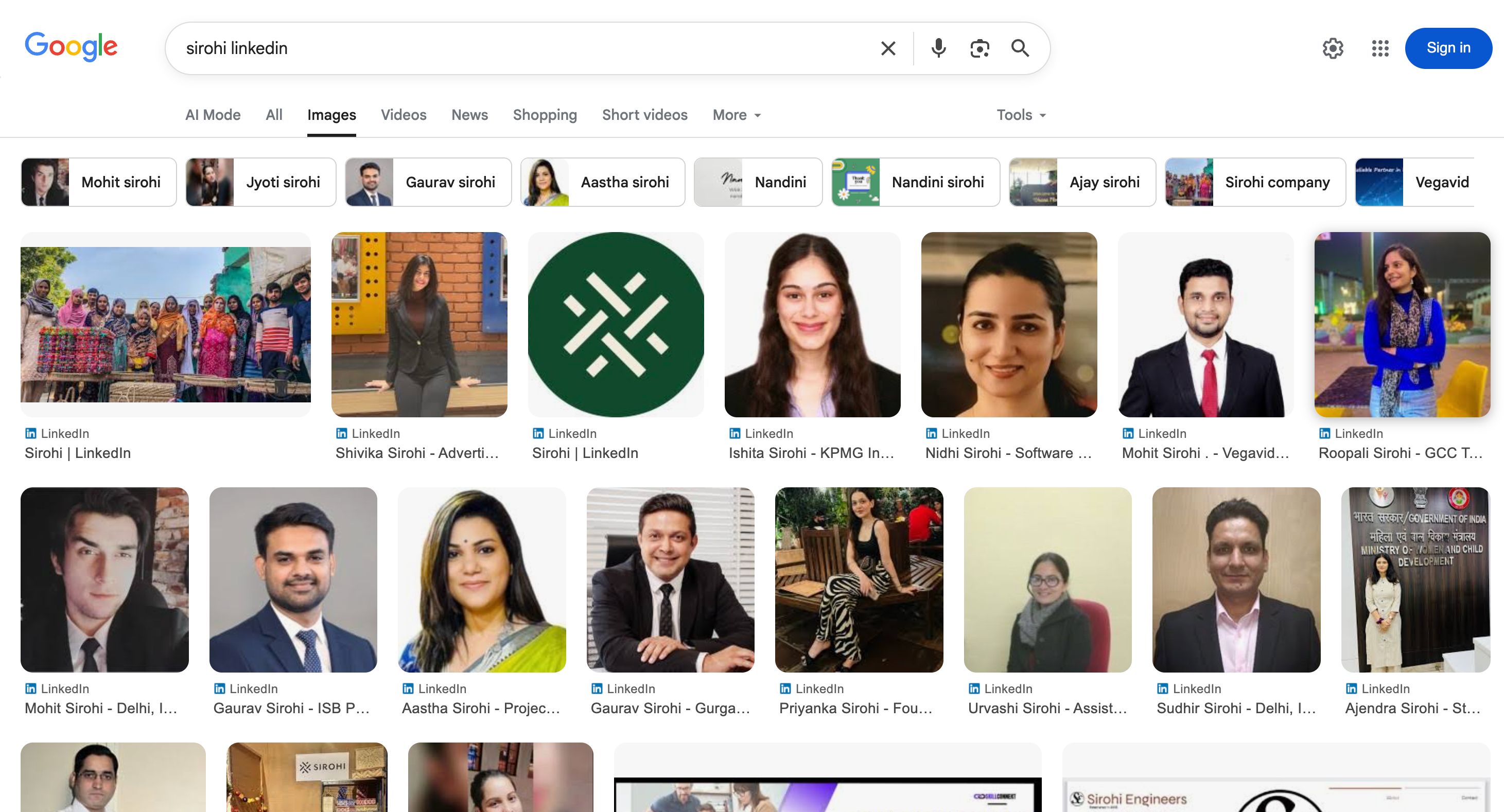Switch to AI Mode tab
The height and width of the screenshot is (812, 1504).
tap(213, 115)
